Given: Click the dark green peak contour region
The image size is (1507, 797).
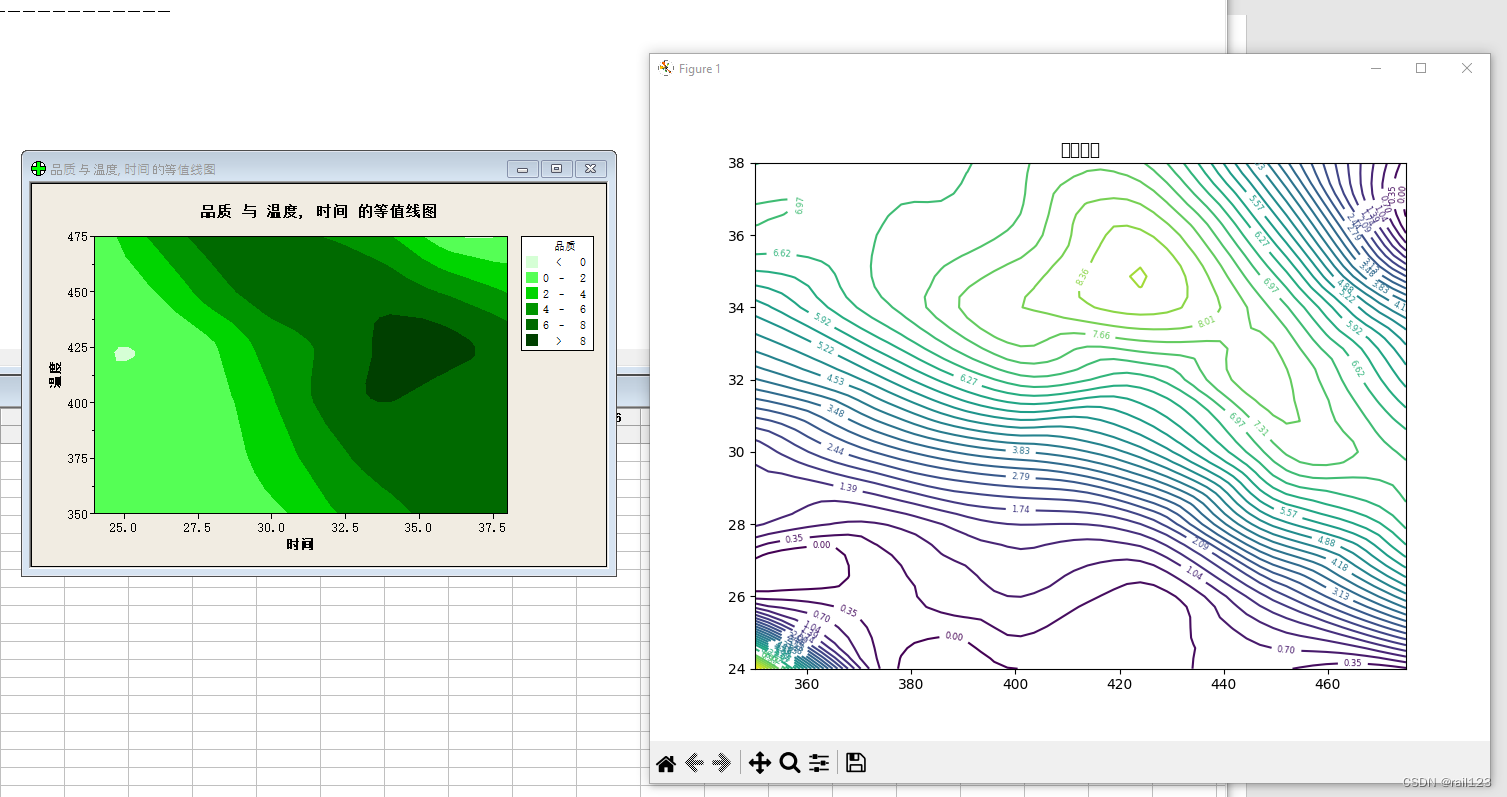Looking at the screenshot, I should [415, 356].
